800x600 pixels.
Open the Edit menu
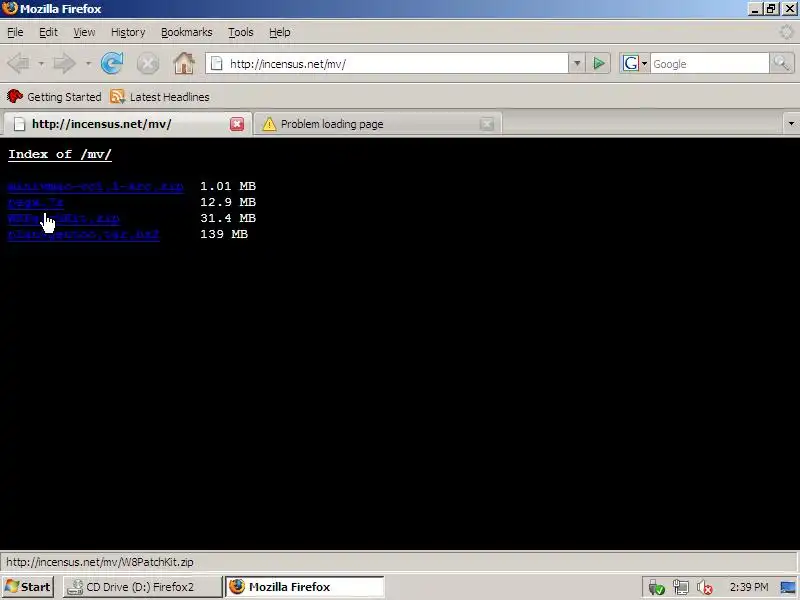[x=48, y=32]
